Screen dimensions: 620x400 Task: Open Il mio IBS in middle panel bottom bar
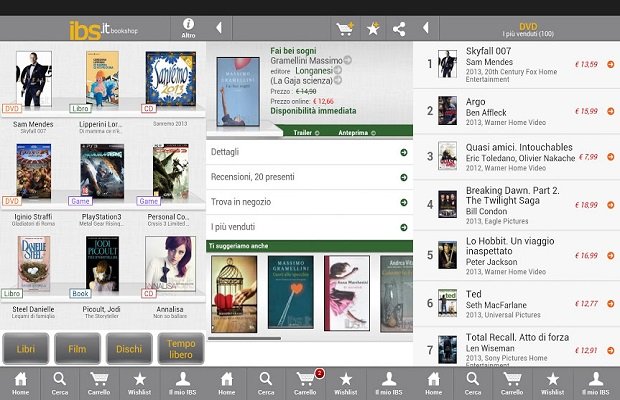389,383
